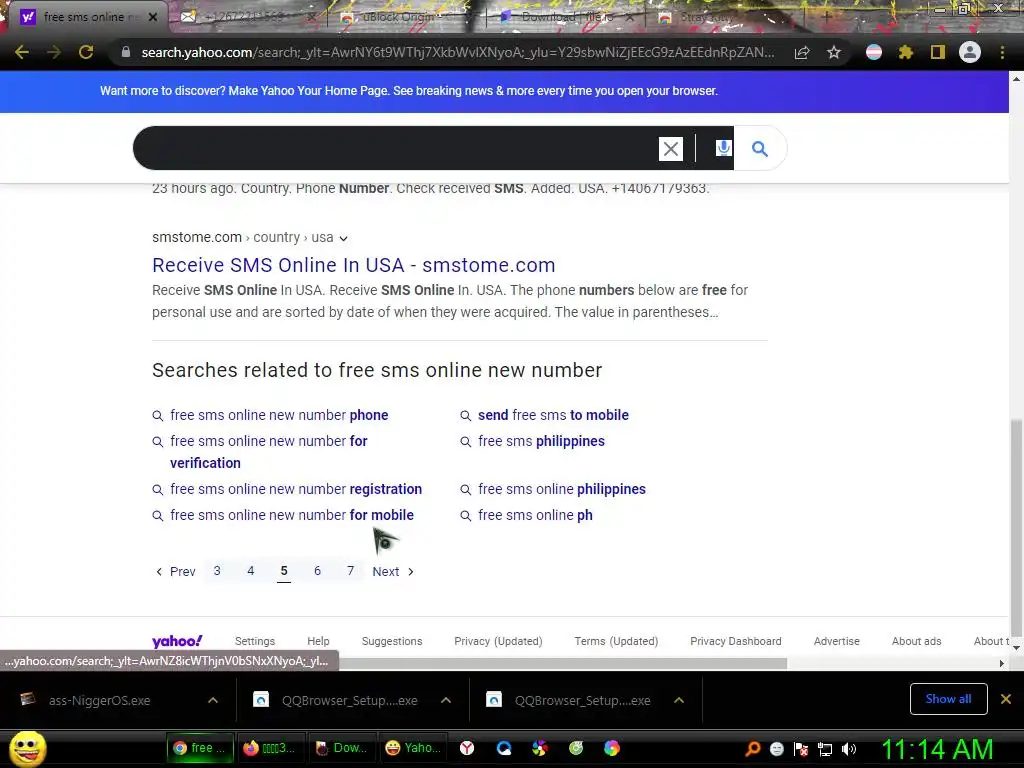Search 'free sms online new number registration'

click(x=296, y=489)
